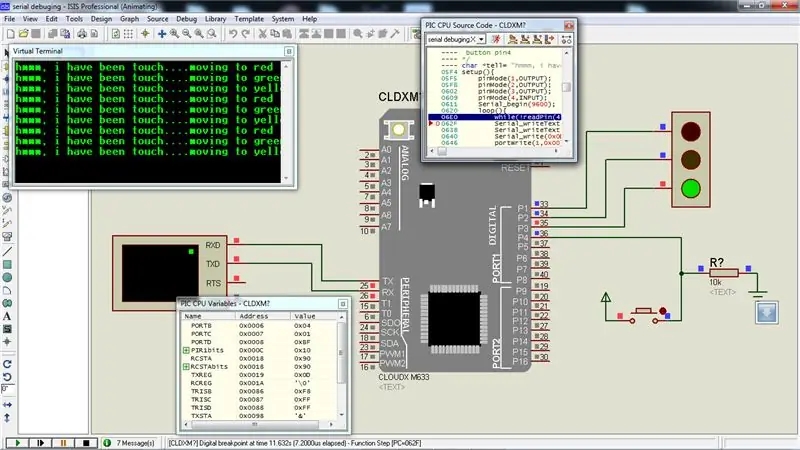
Task: Step over the current source line
Action: pos(513,39)
